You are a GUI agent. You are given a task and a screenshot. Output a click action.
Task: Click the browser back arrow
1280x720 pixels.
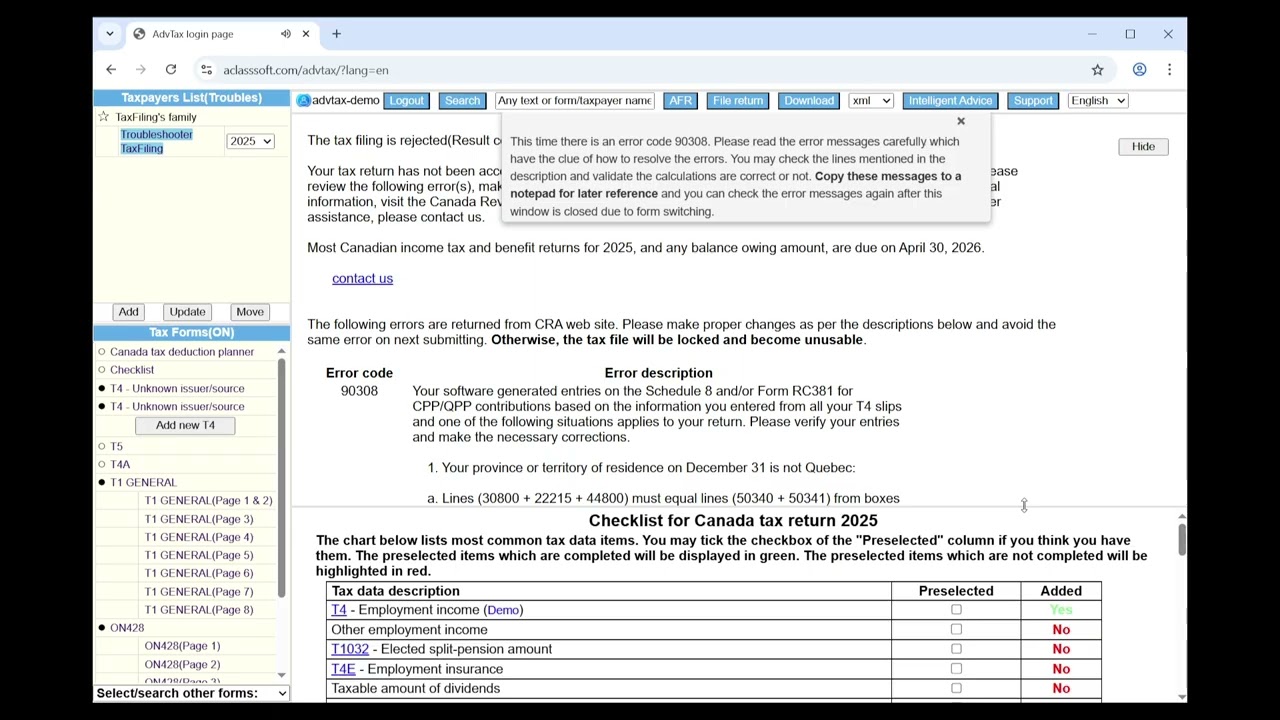(x=111, y=70)
